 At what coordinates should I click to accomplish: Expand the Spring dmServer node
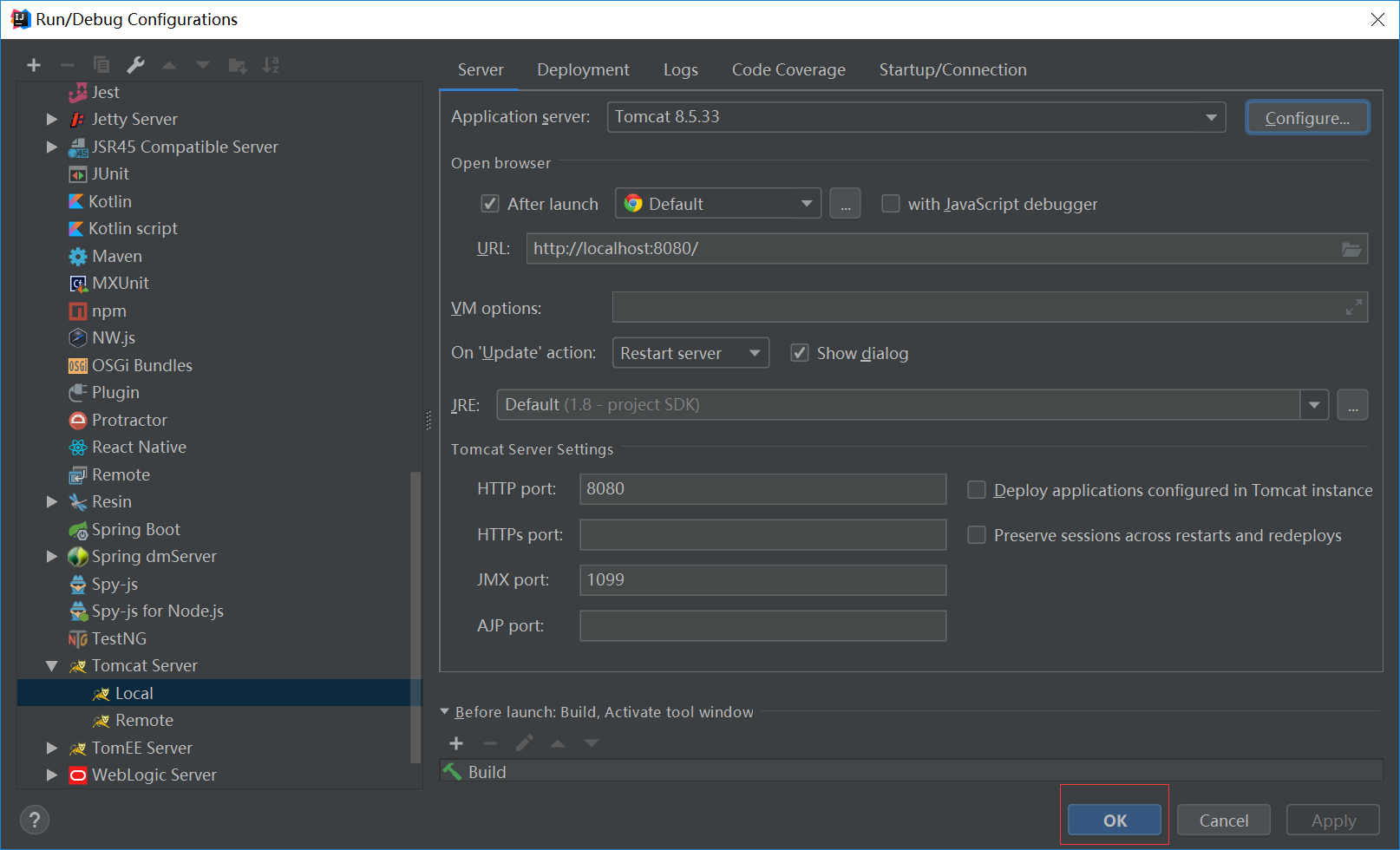point(52,556)
